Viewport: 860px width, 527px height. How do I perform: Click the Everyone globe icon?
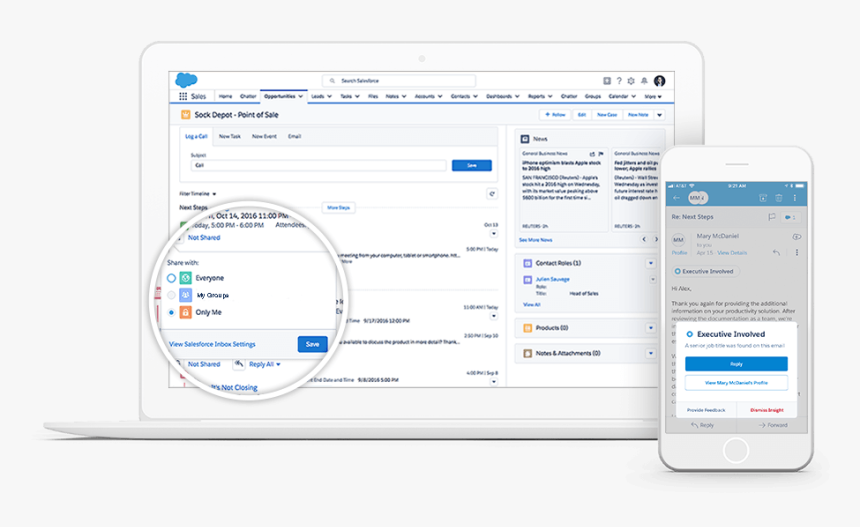pyautogui.click(x=186, y=278)
